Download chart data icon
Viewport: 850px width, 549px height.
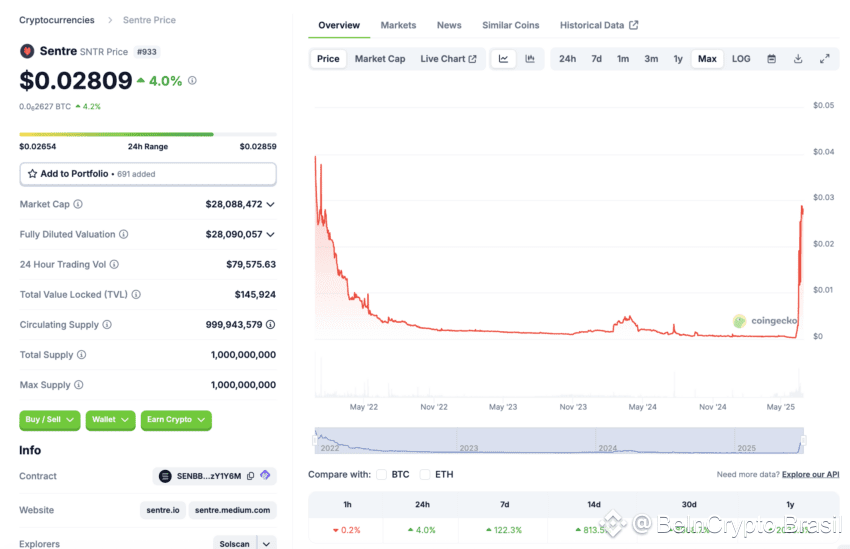tap(798, 59)
